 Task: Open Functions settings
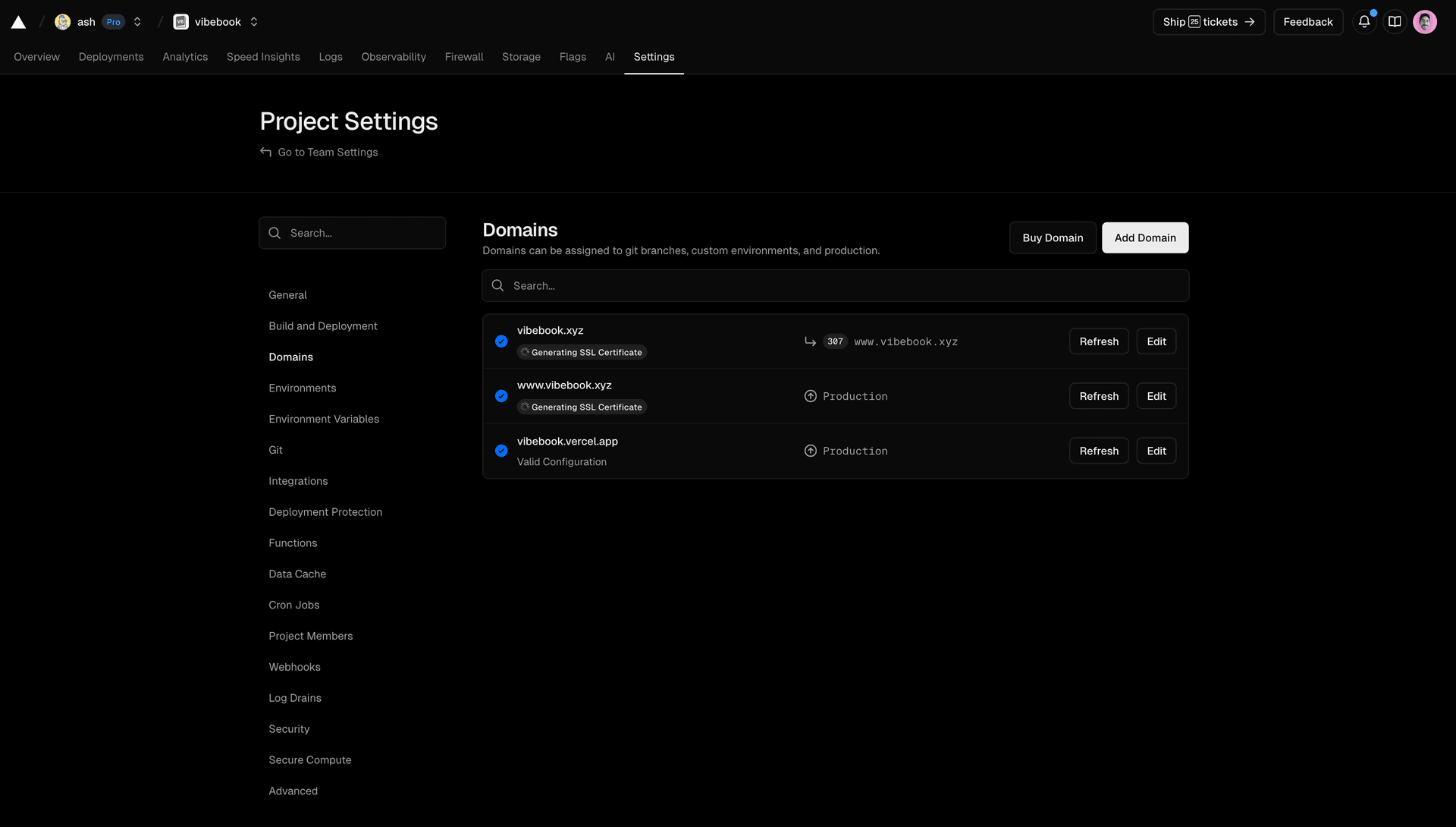[x=293, y=544]
